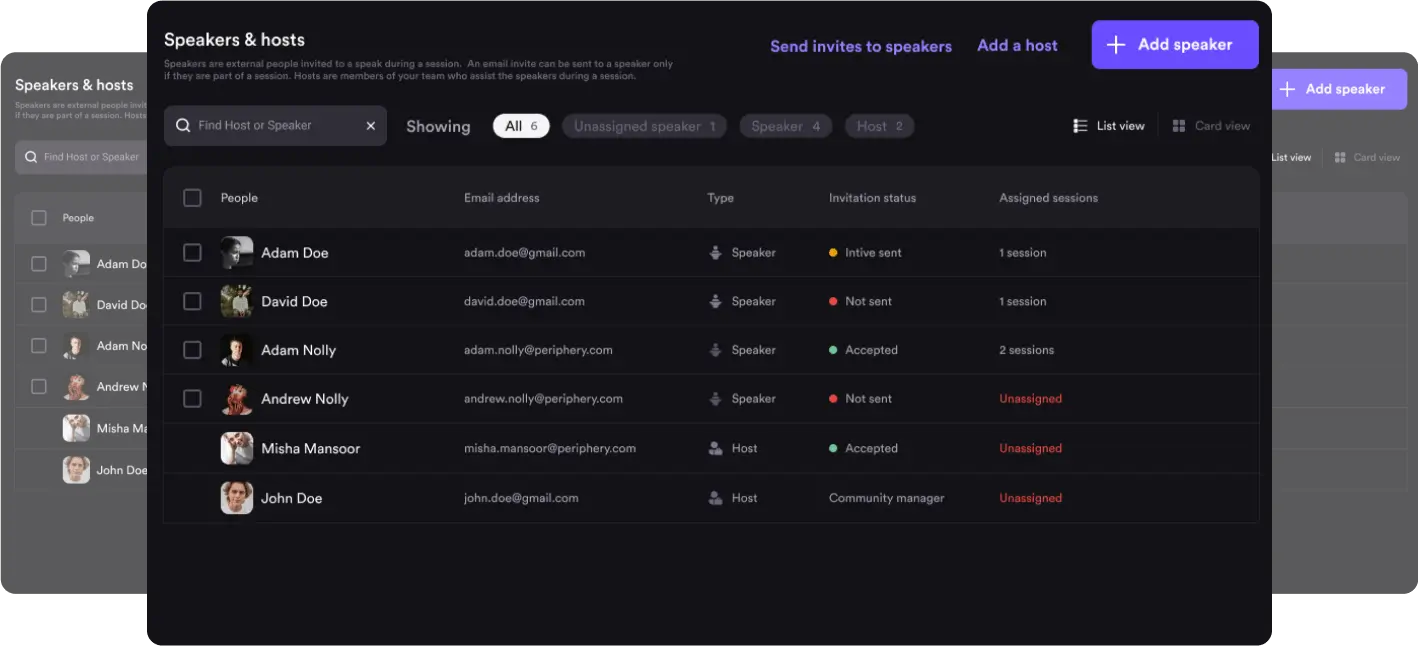
Task: Click Adam Doe's speaker type icon
Action: click(x=715, y=253)
